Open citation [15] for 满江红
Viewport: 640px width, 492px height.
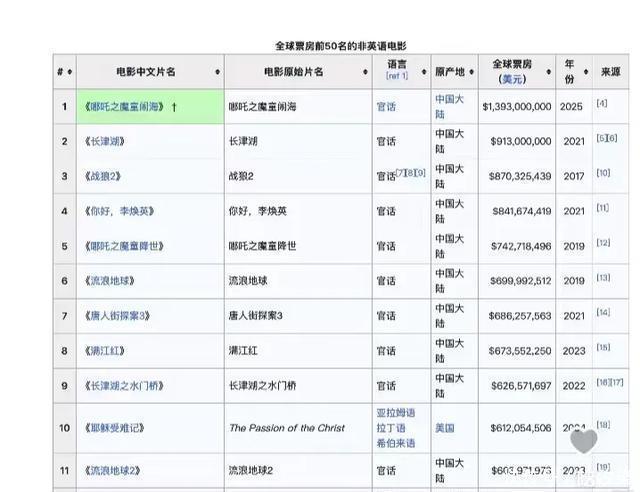click(x=603, y=347)
